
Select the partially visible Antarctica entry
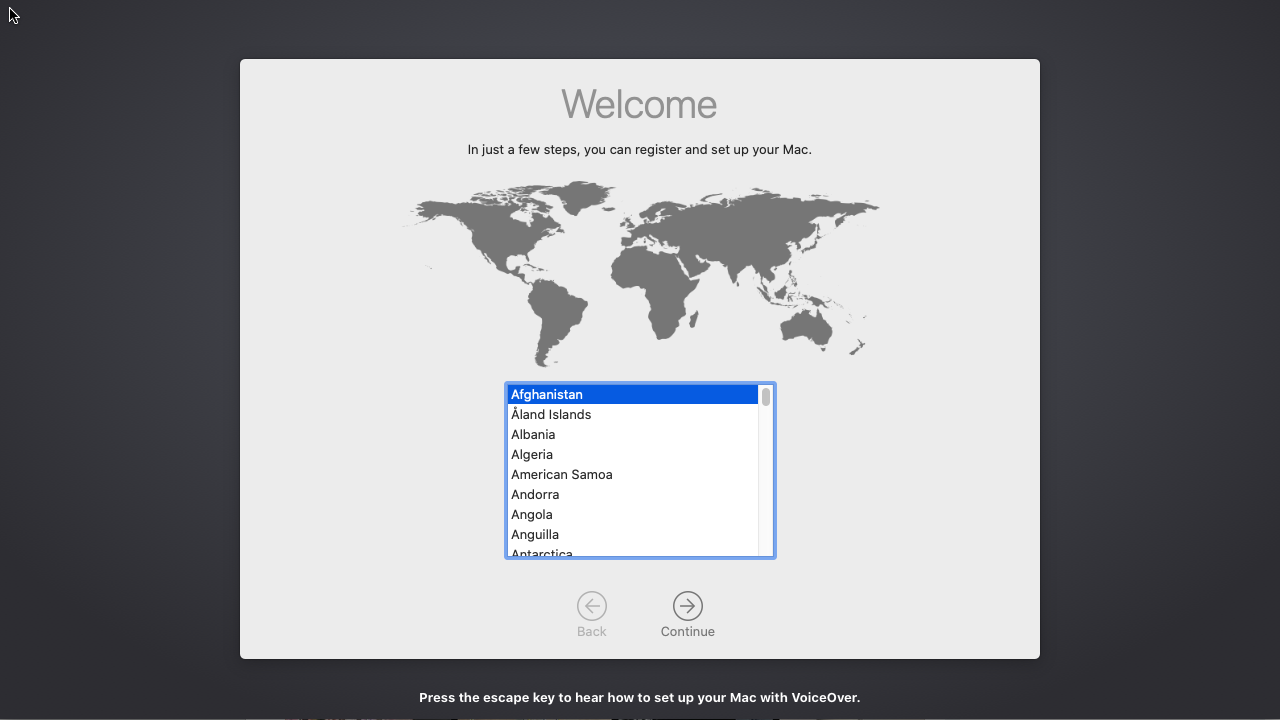(542, 553)
